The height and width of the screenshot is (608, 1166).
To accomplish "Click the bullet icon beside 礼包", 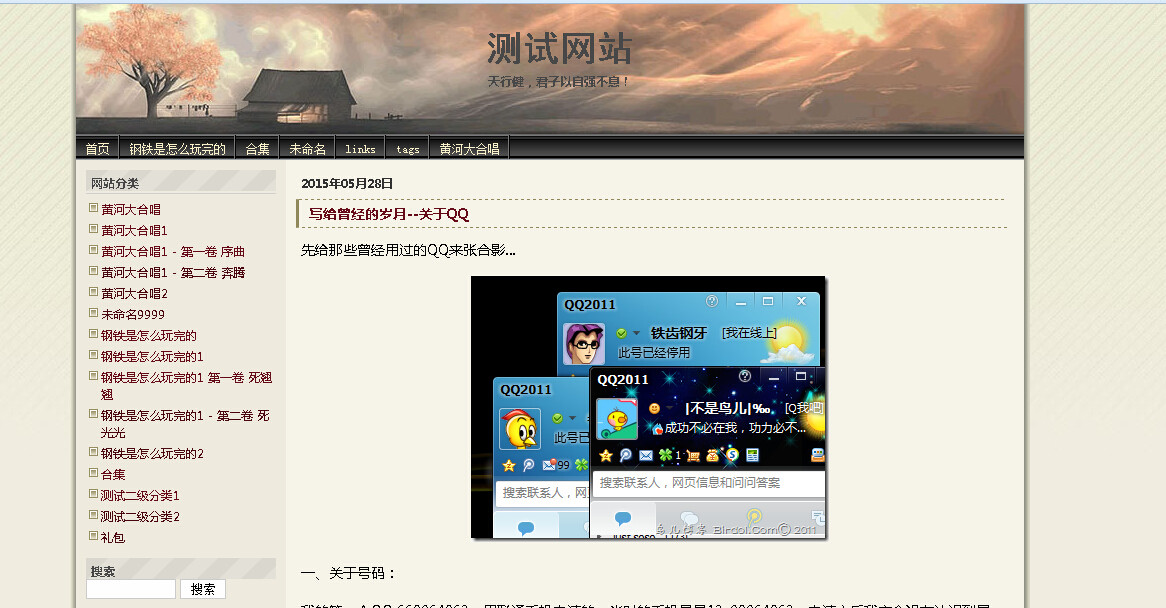I will coord(93,535).
